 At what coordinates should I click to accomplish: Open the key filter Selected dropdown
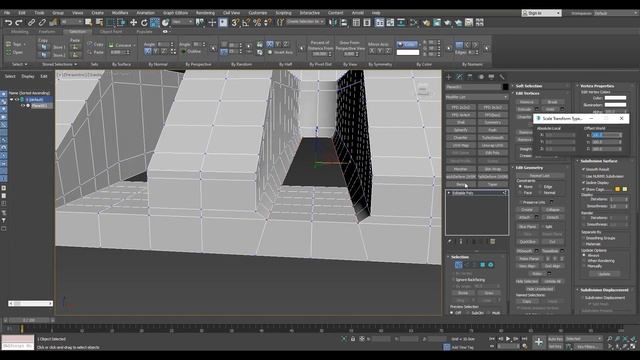tap(583, 339)
